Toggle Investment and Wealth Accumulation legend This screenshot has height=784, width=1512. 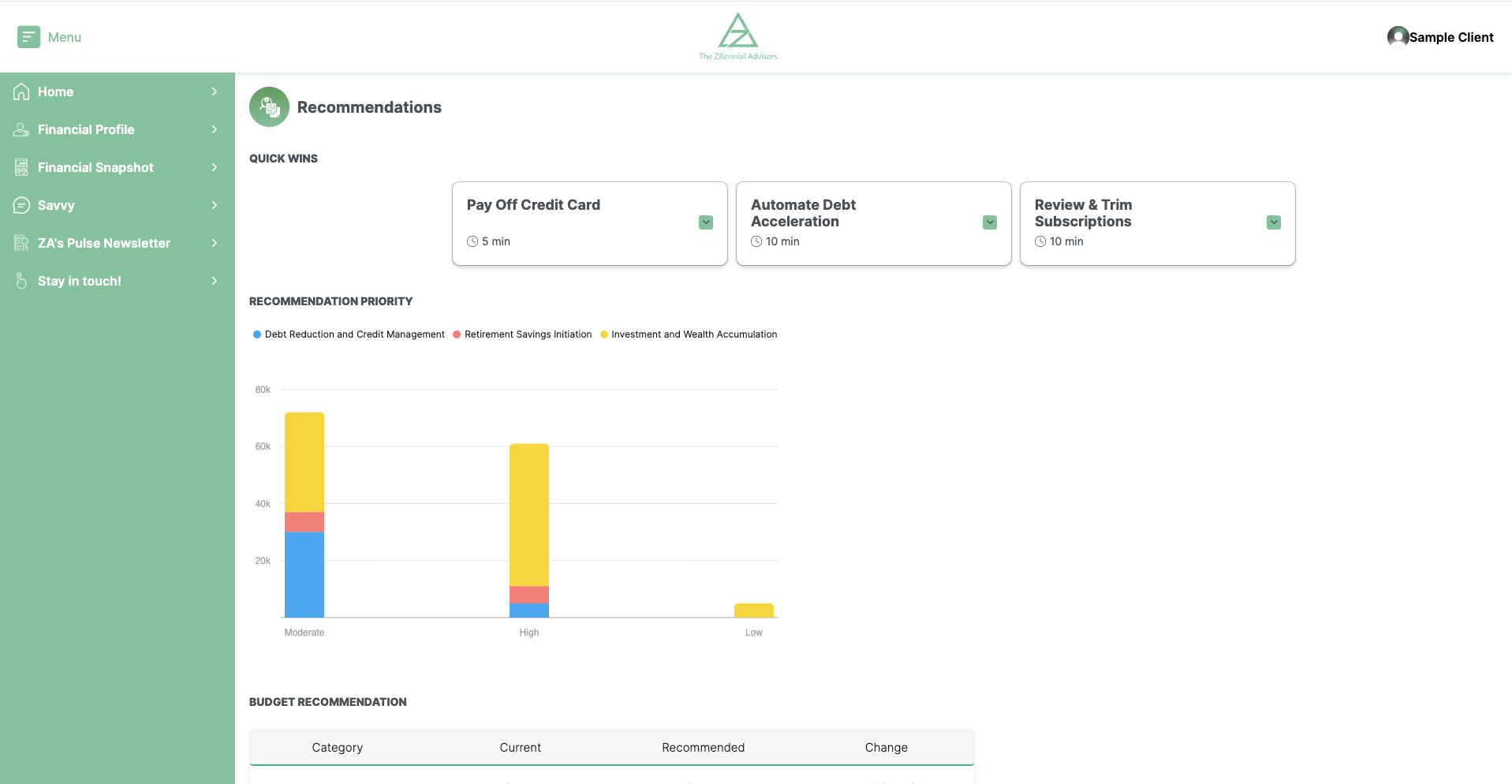[689, 334]
